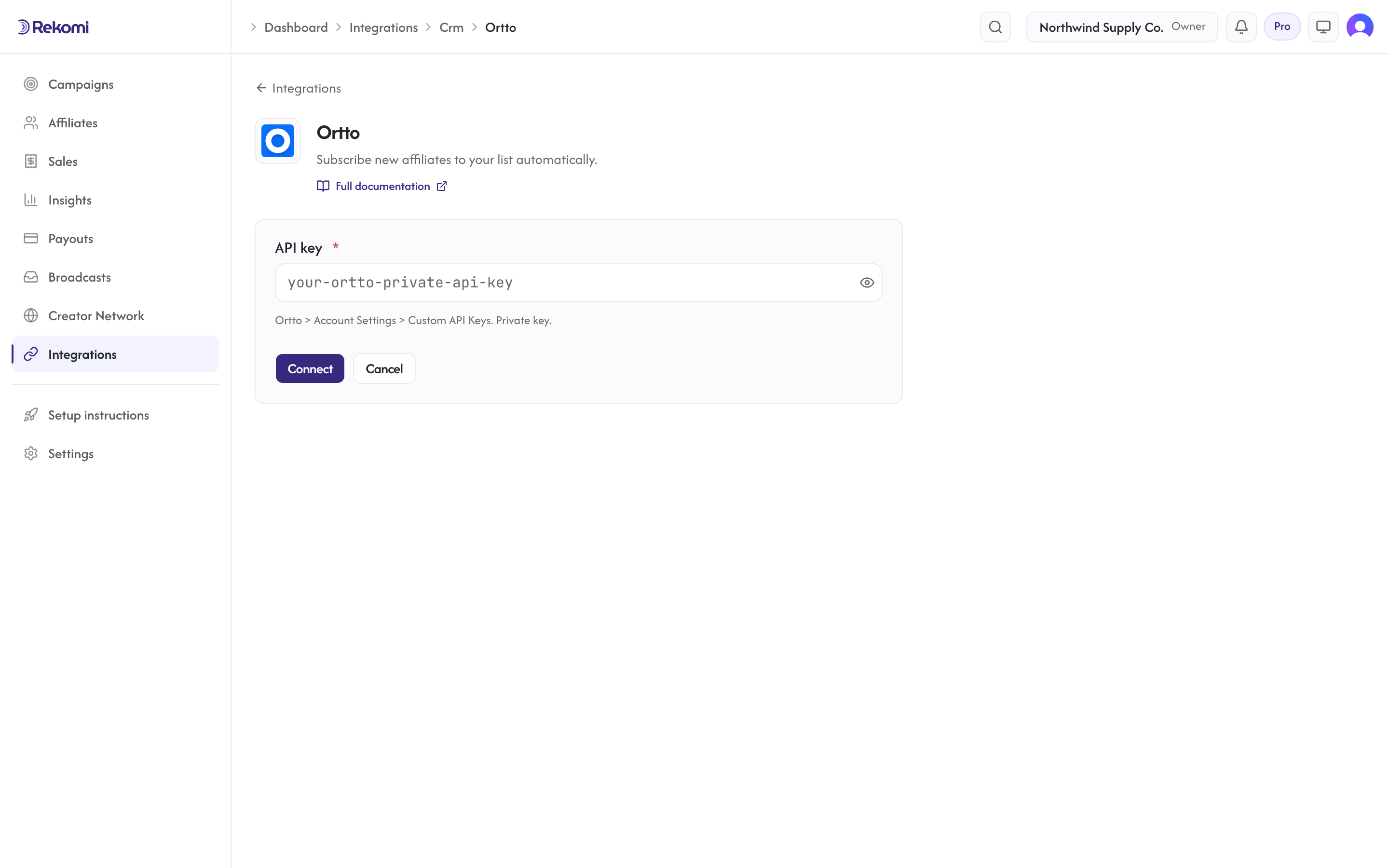
Task: Click the Setup instructions rocket icon
Action: pyautogui.click(x=31, y=415)
